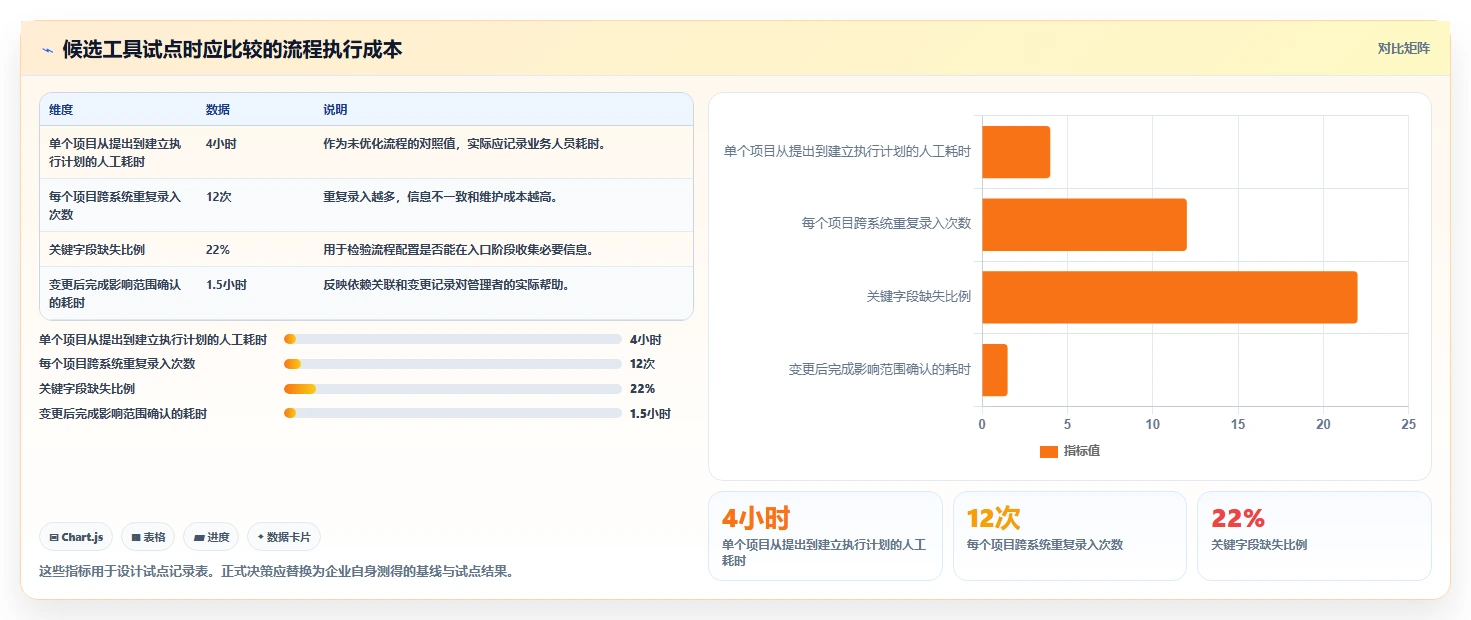Click table description starting 重复录入越多
The image size is (1471, 620).
point(440,197)
